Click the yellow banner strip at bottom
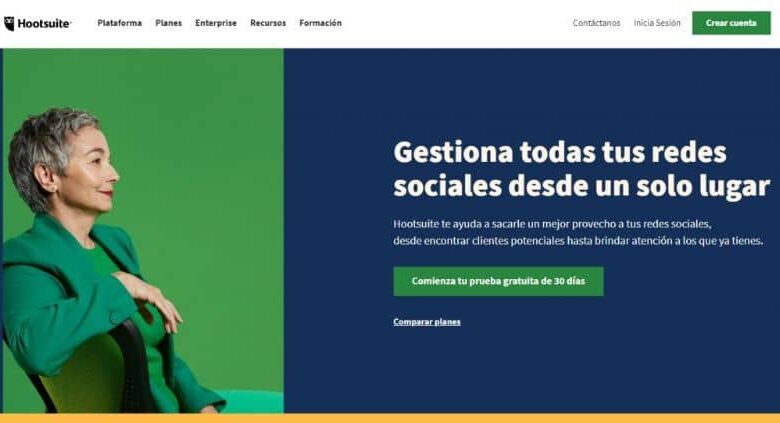This screenshot has height=423, width=780. coord(390,418)
